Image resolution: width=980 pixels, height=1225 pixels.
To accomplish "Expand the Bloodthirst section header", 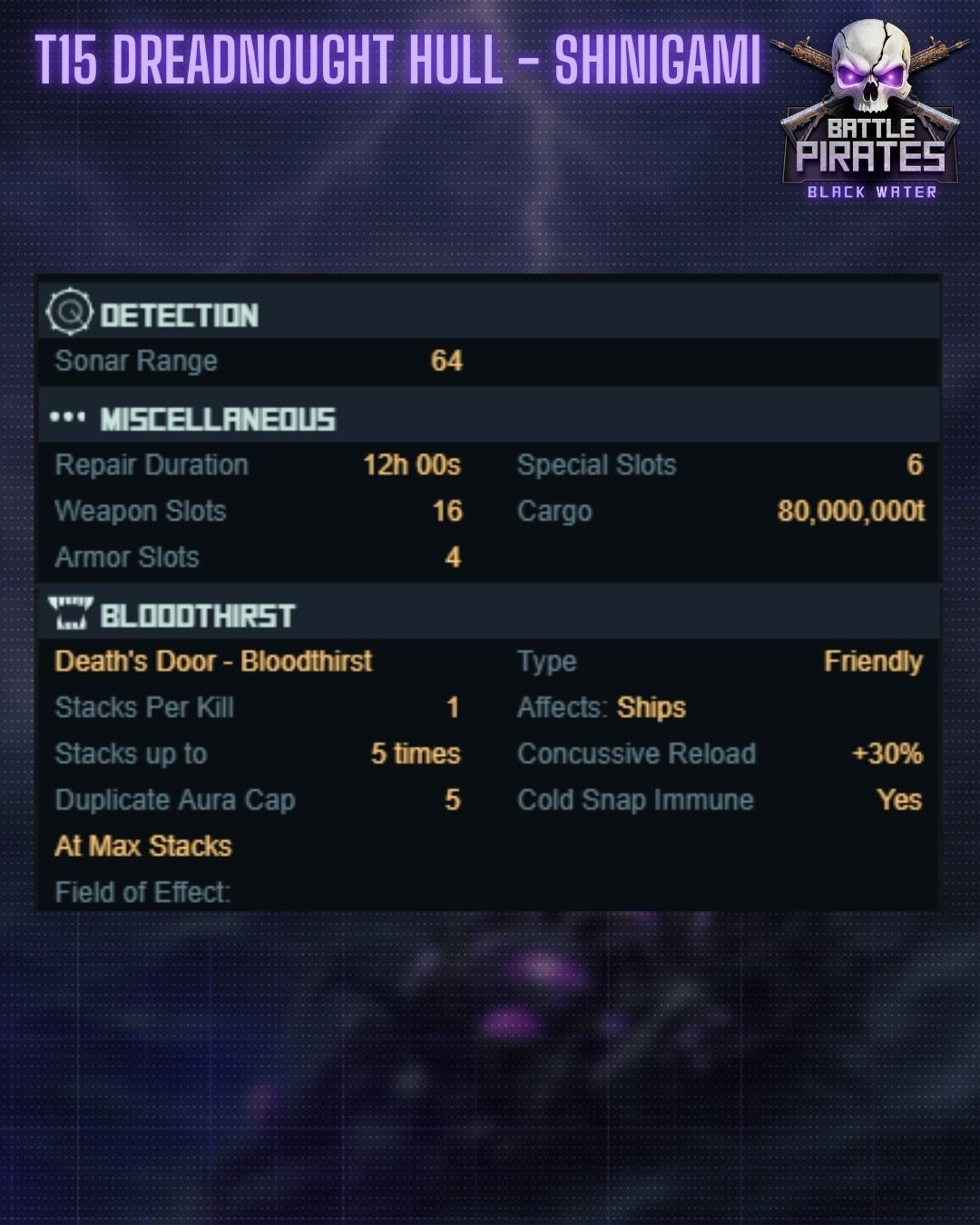I will tap(198, 615).
